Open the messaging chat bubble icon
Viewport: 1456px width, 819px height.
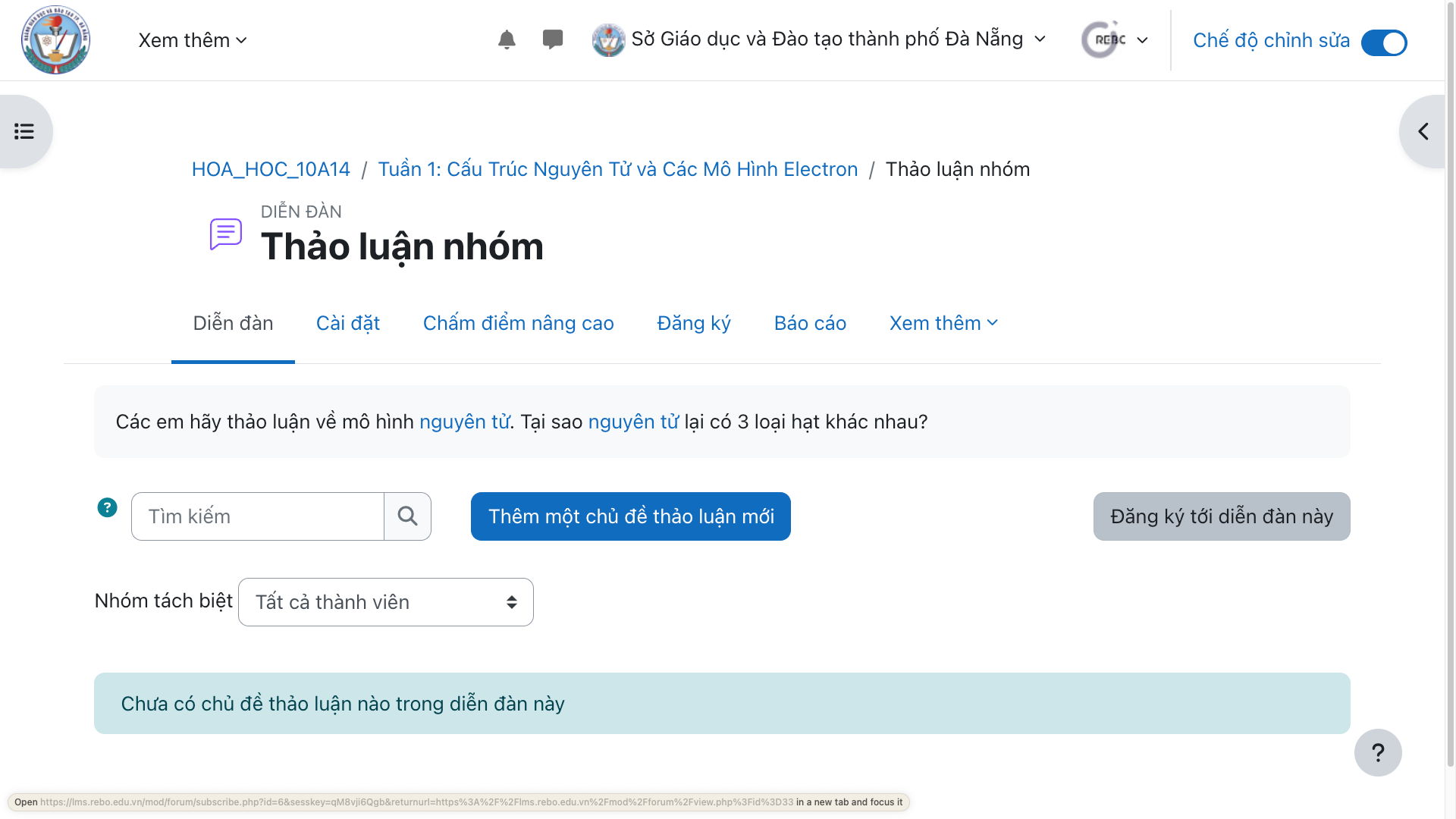(553, 39)
